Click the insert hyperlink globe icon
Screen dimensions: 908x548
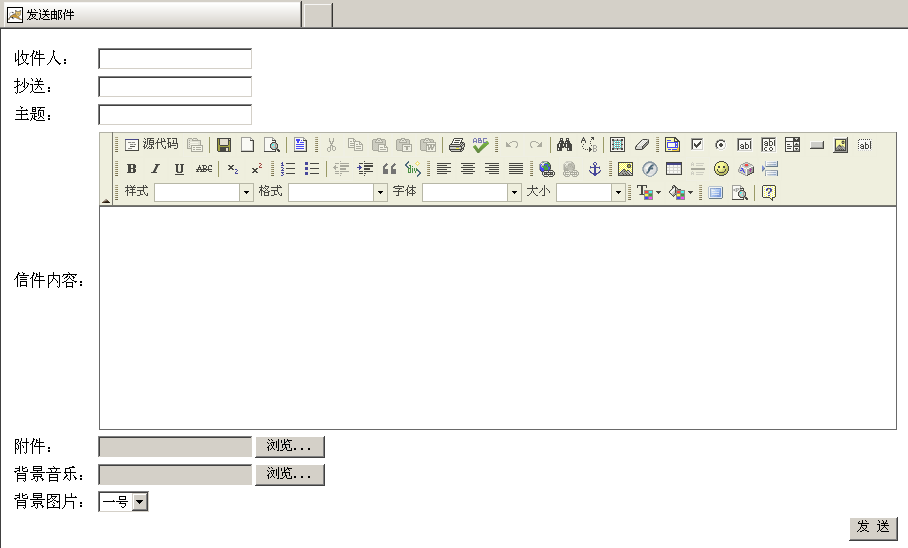546,169
